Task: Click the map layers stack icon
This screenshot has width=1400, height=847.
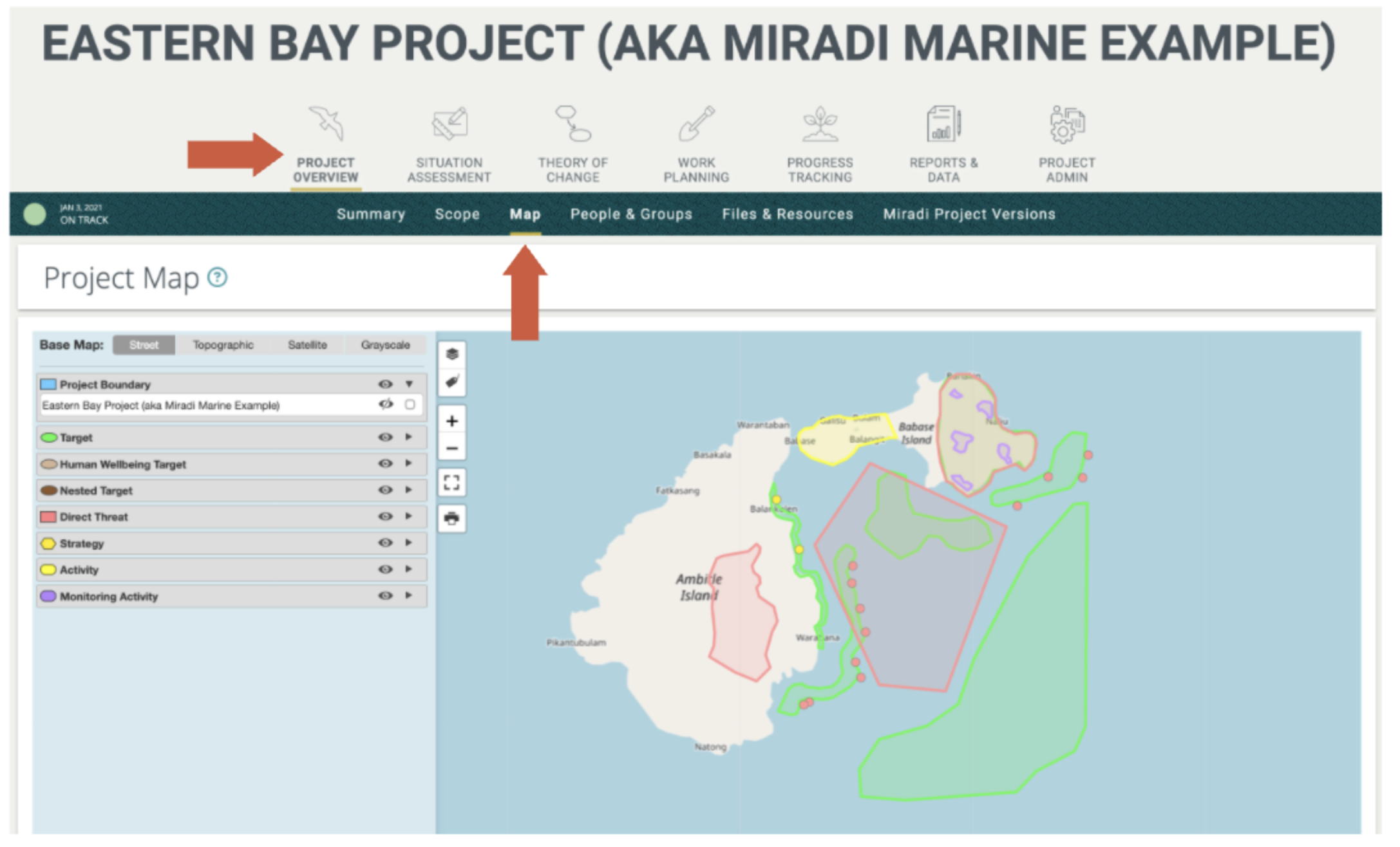Action: coord(453,353)
